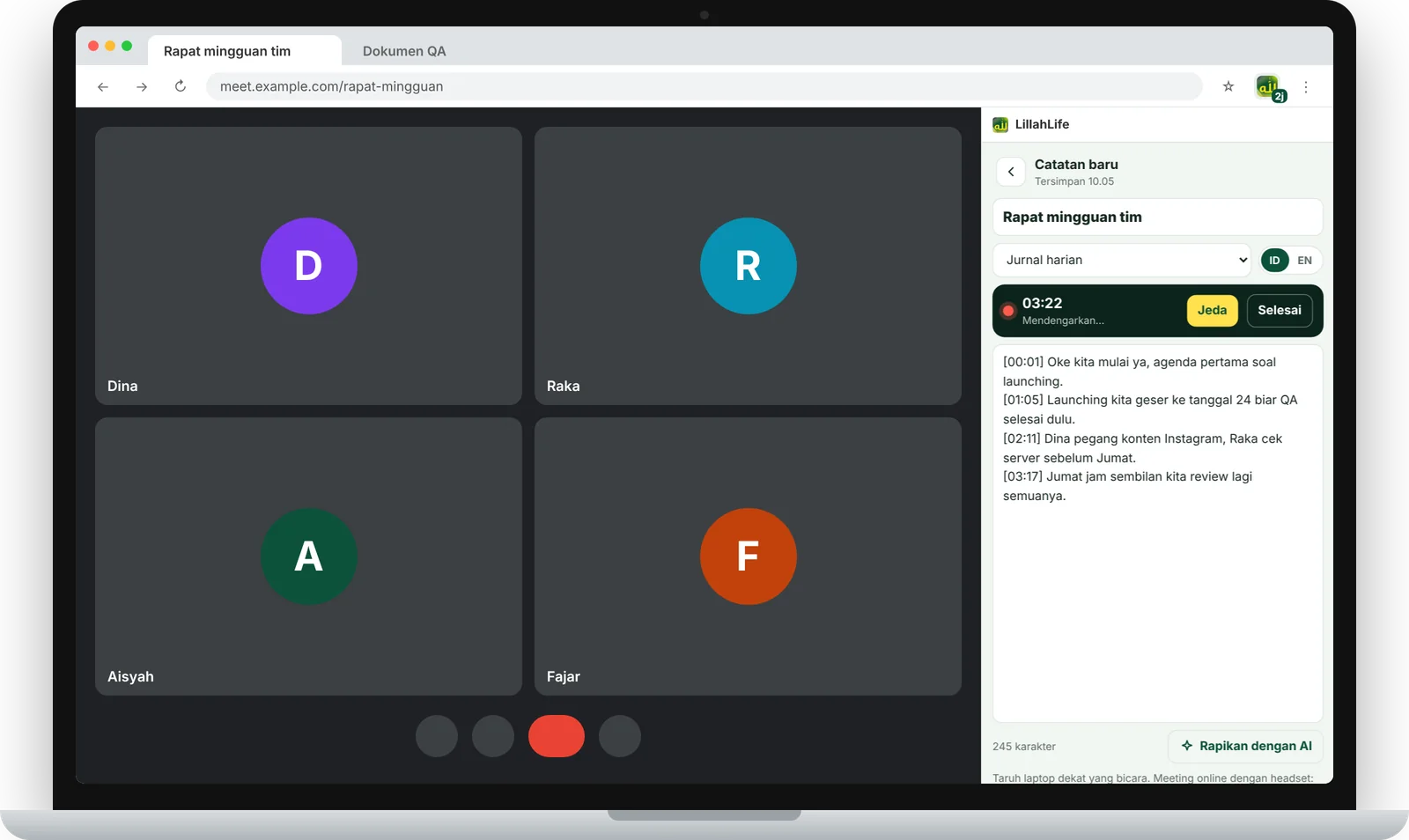Image resolution: width=1409 pixels, height=840 pixels.
Task: Click the red recording indicator dot
Action: tap(1008, 311)
